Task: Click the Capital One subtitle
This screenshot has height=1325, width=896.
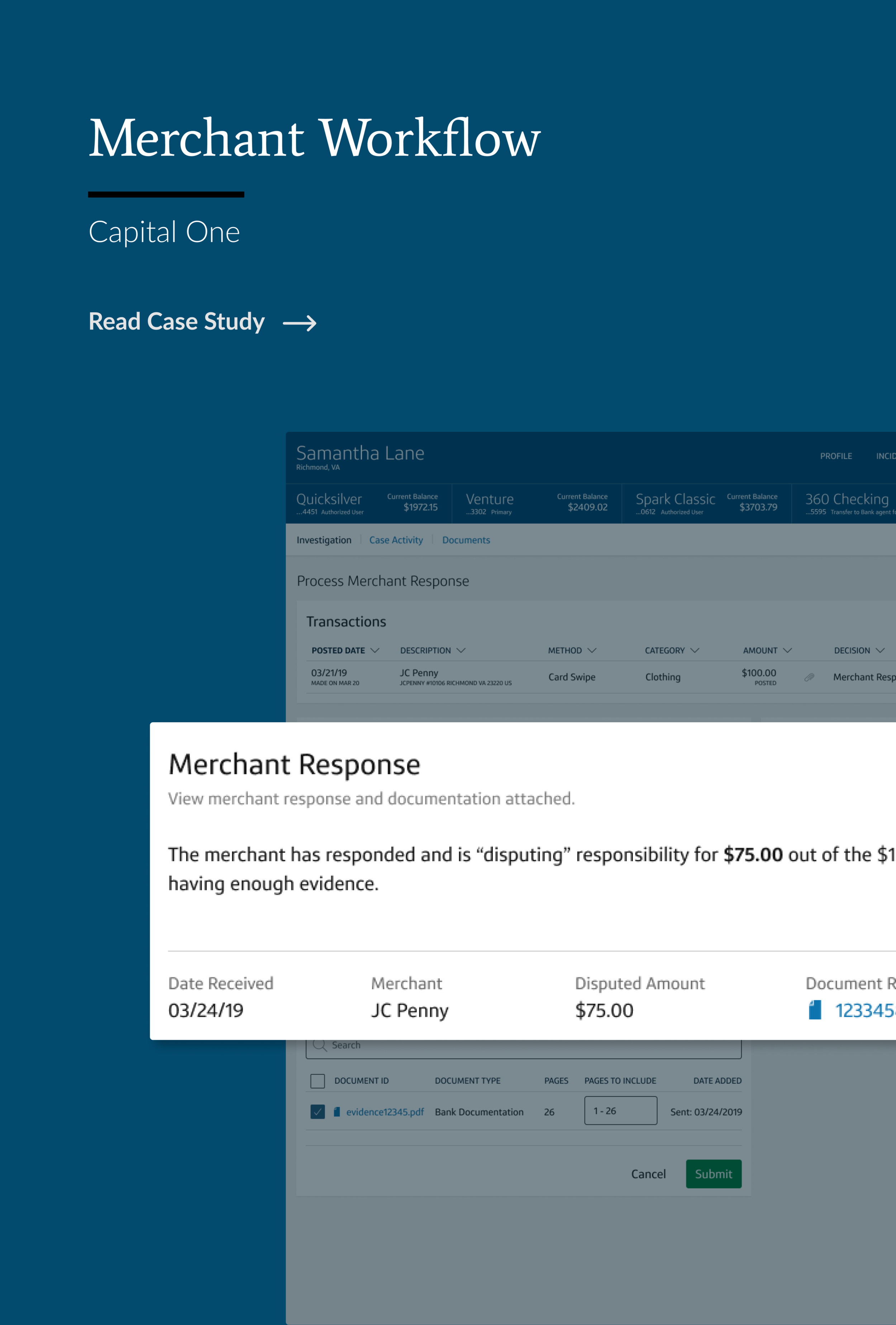Action: coord(164,232)
